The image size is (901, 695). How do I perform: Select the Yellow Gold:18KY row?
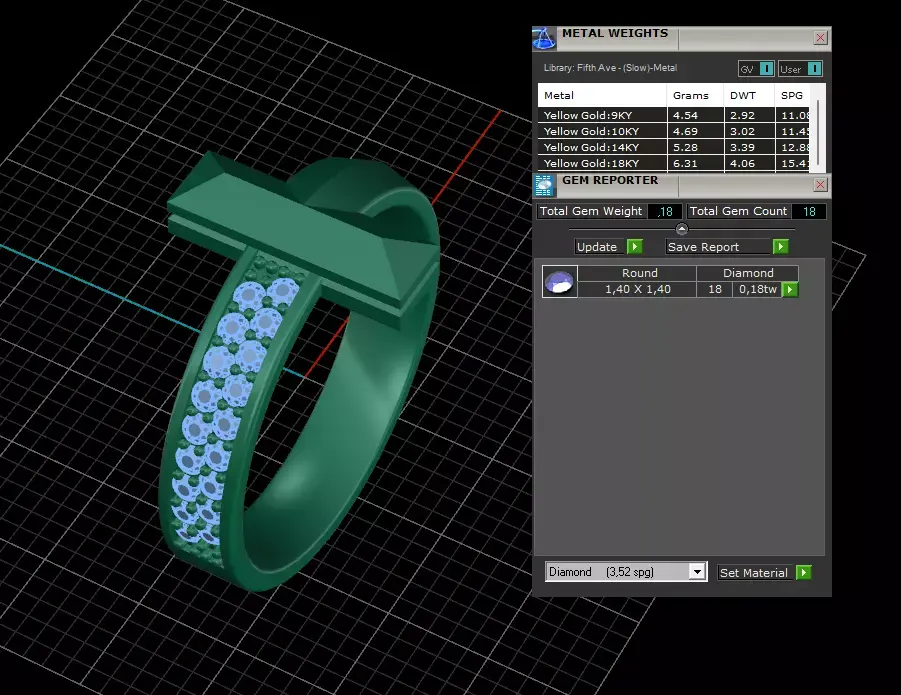[x=673, y=164]
